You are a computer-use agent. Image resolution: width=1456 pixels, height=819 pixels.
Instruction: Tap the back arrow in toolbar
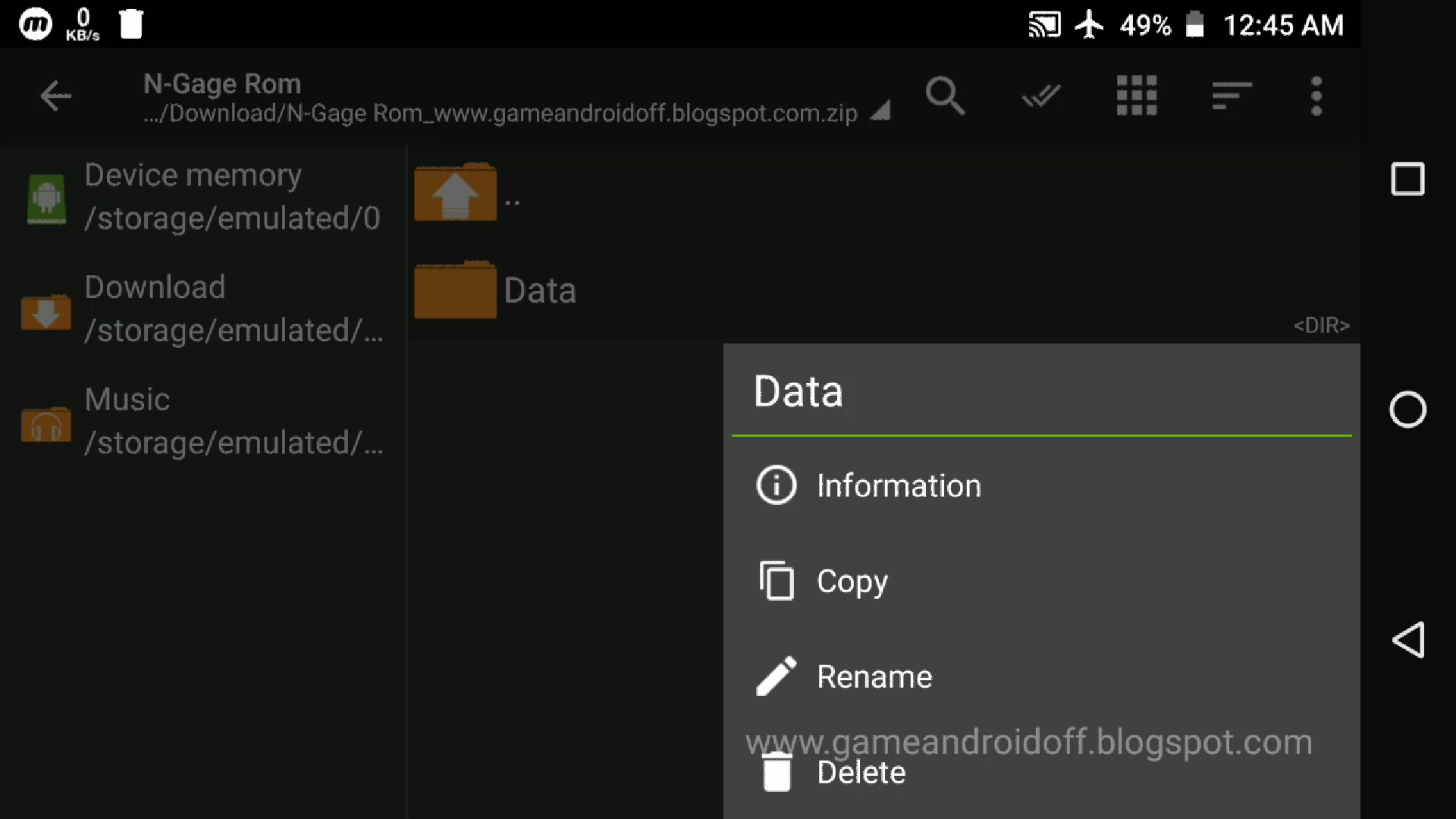tap(55, 96)
